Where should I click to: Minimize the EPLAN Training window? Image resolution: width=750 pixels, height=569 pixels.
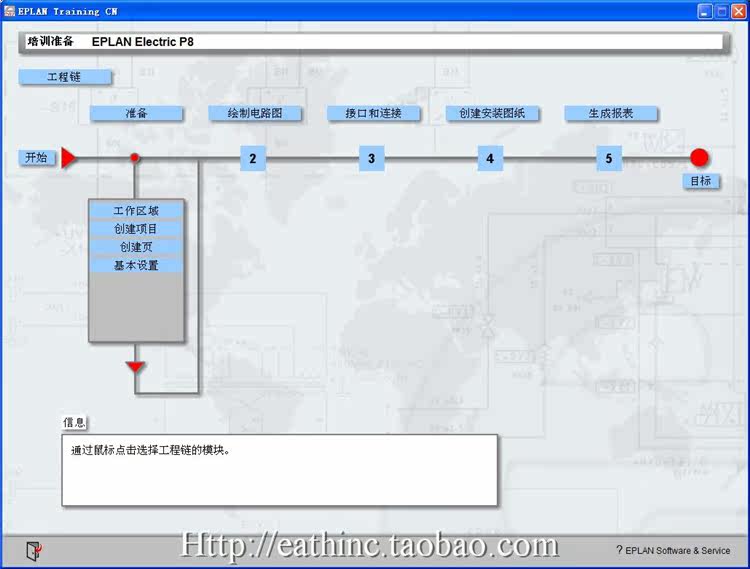point(705,11)
